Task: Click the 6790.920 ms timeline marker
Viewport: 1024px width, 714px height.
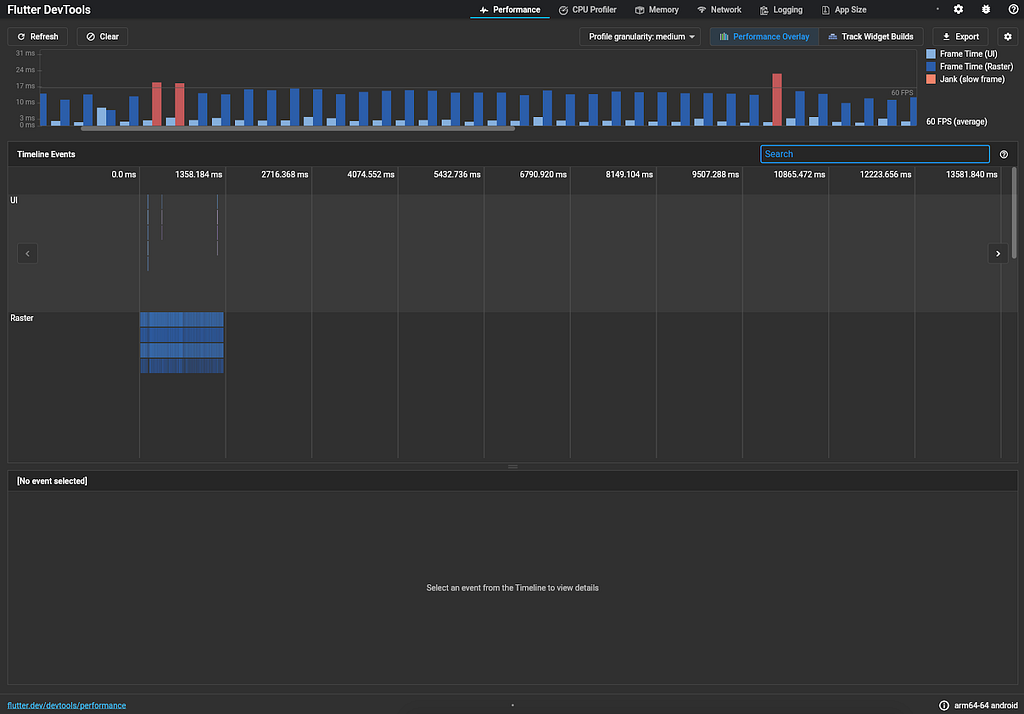Action: click(x=543, y=174)
